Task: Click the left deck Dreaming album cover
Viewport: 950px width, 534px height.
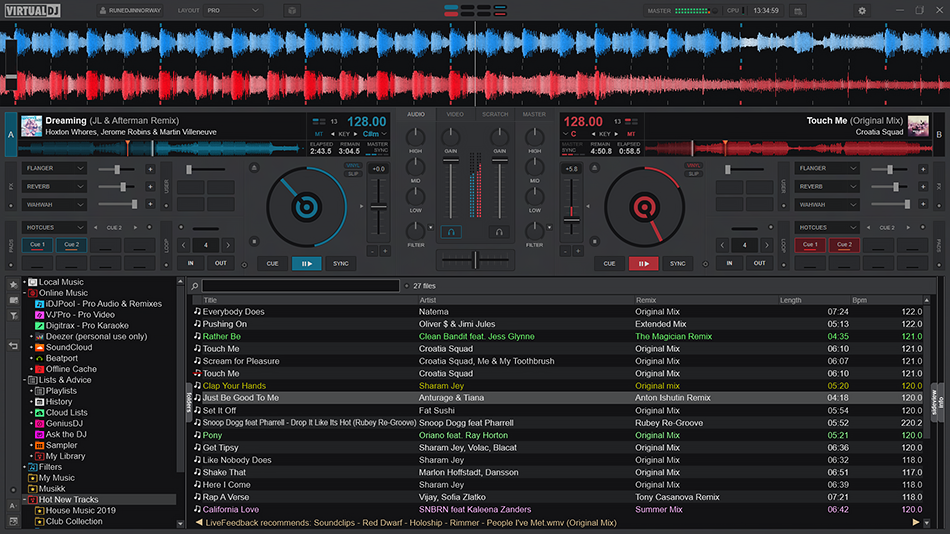Action: (31, 126)
